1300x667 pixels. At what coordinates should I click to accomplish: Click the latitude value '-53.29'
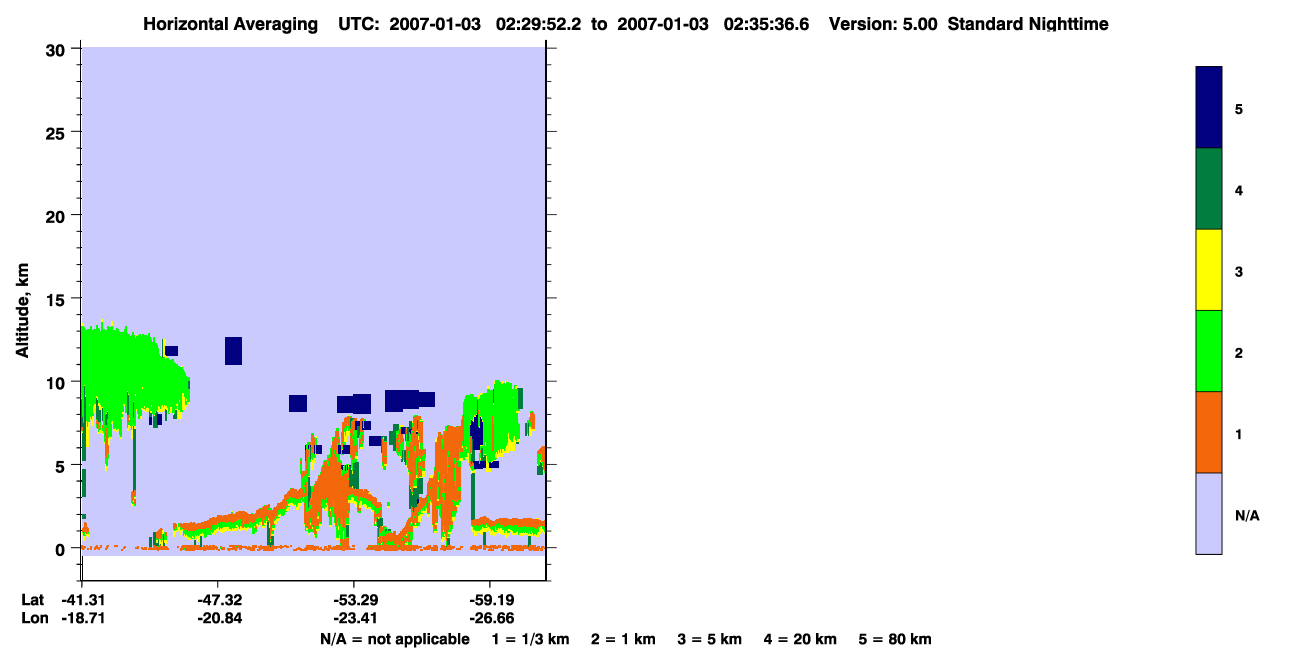[354, 600]
